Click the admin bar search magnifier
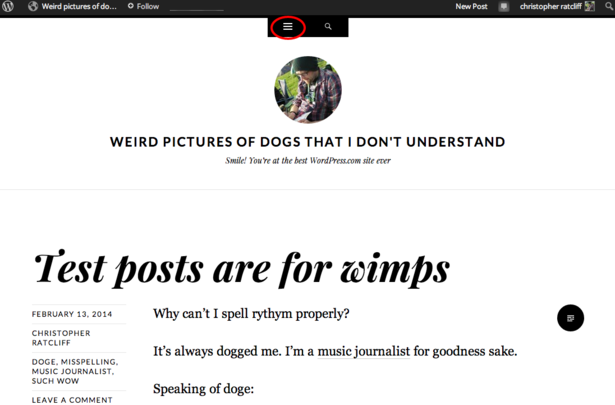This screenshot has width=615, height=405. (609, 6)
